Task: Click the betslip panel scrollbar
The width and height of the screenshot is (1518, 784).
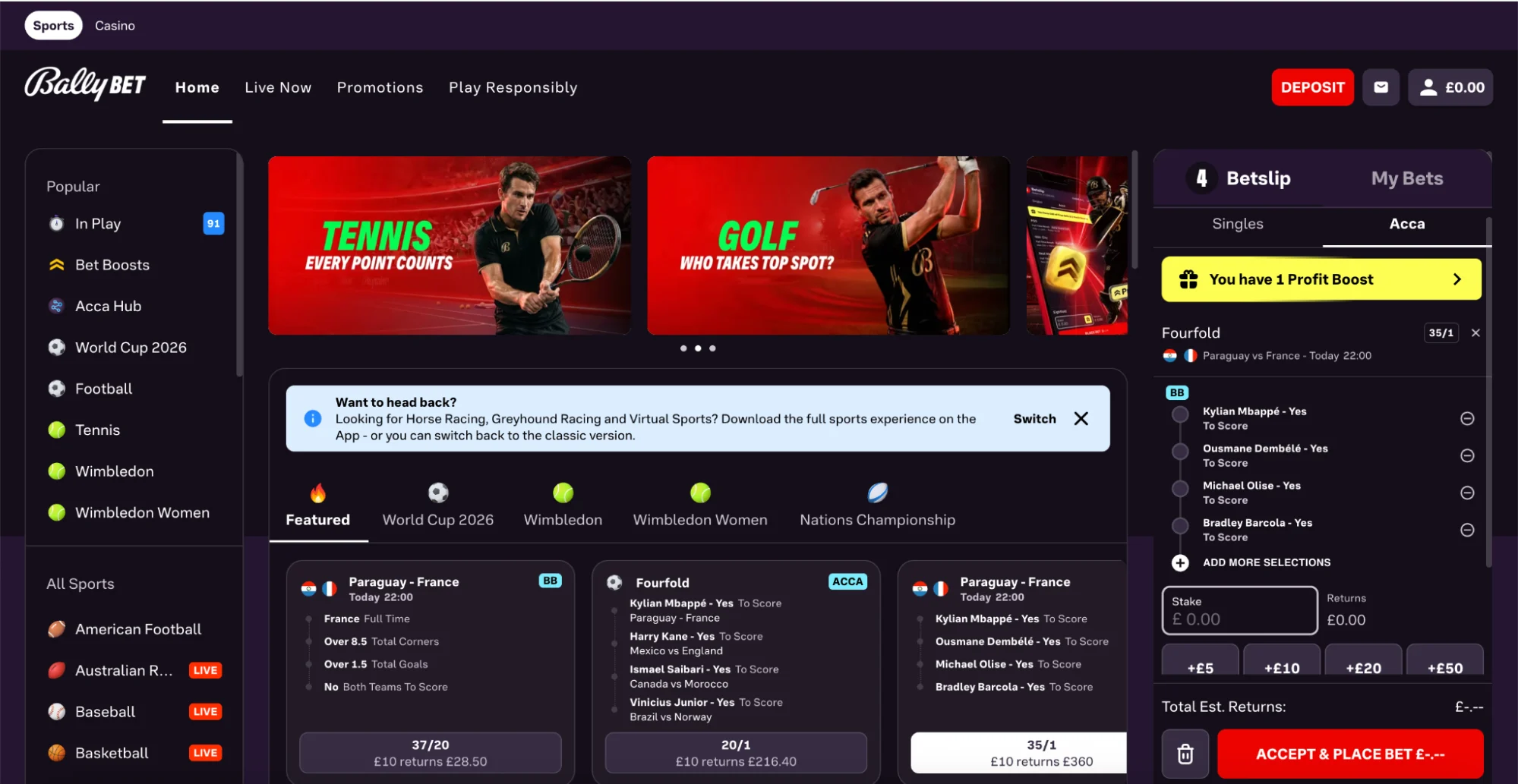Action: (1488, 392)
